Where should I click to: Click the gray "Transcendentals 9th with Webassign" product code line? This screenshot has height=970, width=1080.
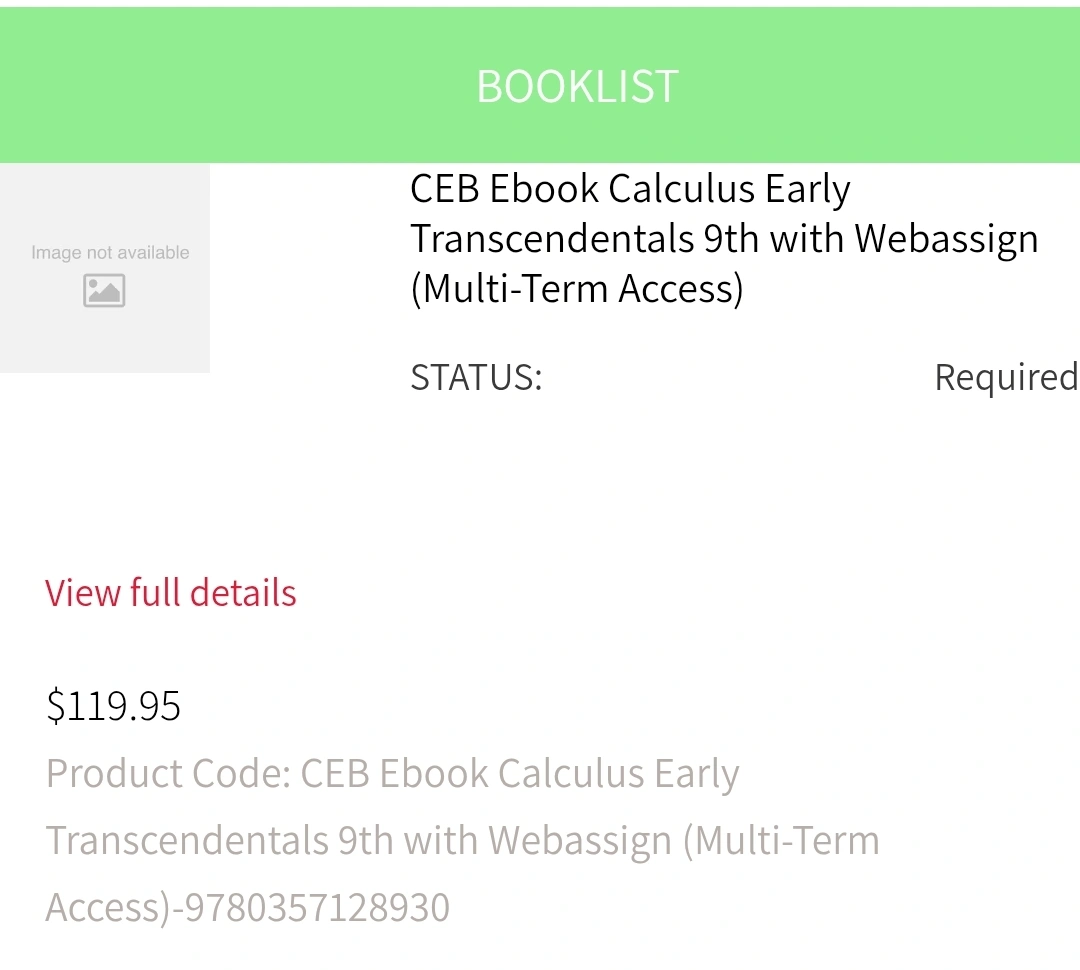click(x=359, y=841)
